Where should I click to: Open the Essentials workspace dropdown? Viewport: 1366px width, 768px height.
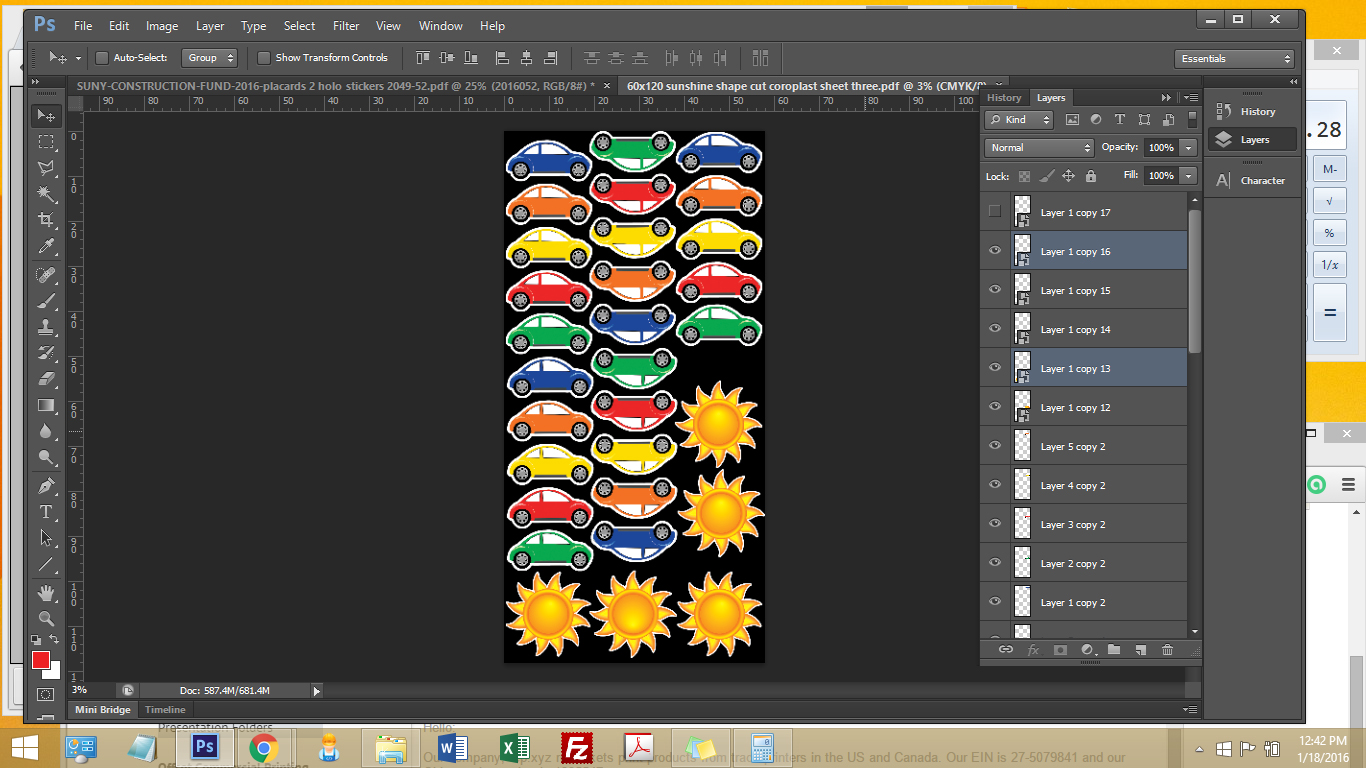(x=1234, y=59)
